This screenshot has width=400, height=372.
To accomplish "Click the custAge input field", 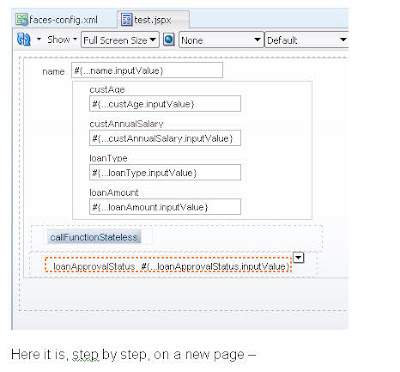I will click(165, 104).
